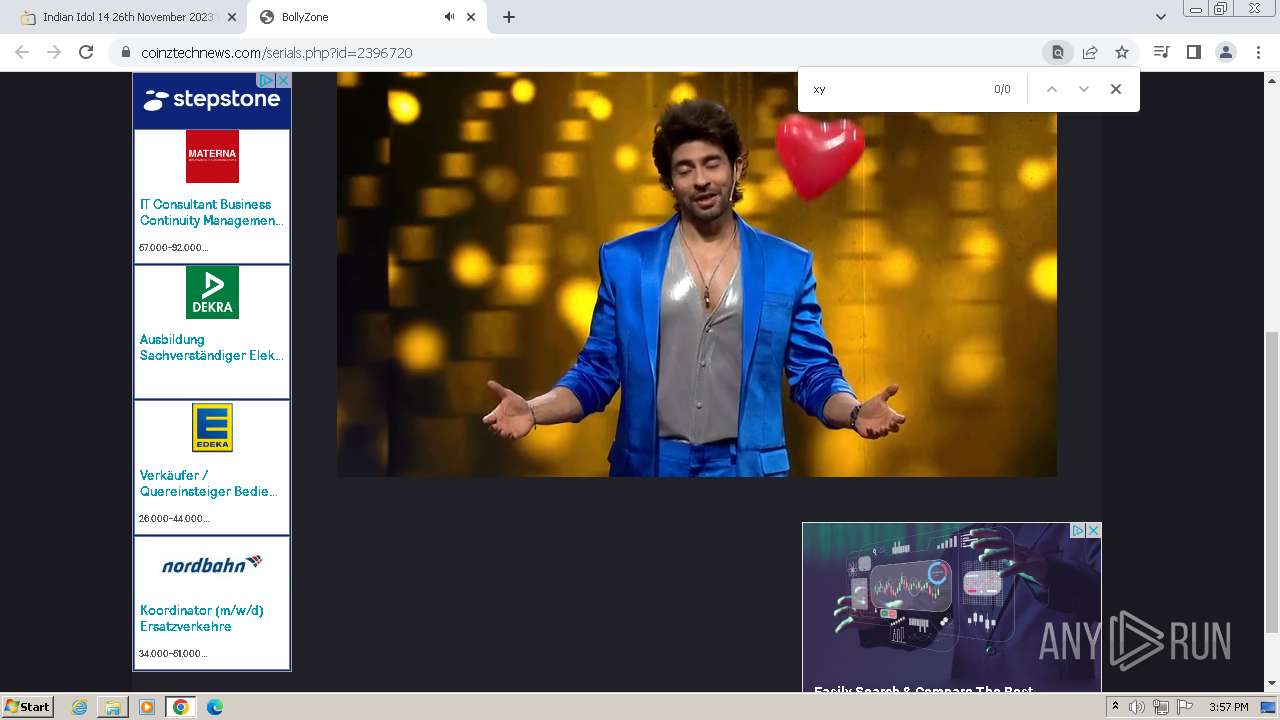Show hidden system tray icons

tap(1115, 707)
